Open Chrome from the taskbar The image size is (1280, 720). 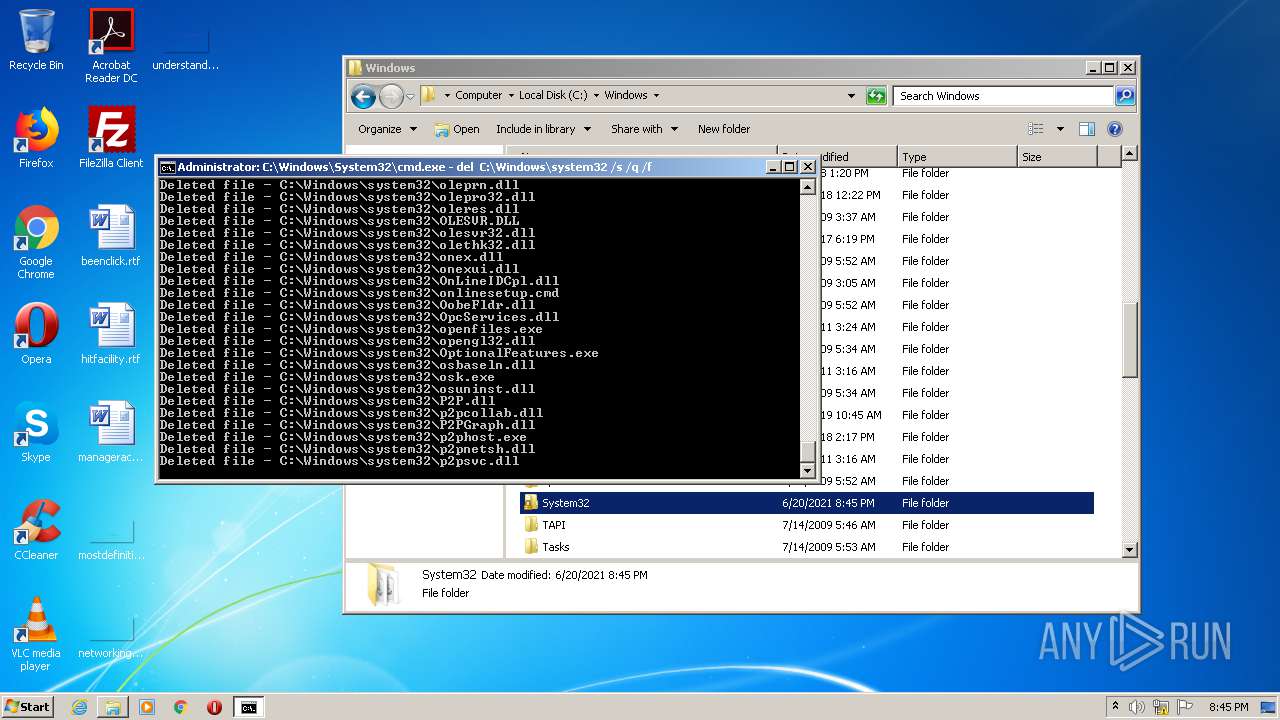point(180,707)
